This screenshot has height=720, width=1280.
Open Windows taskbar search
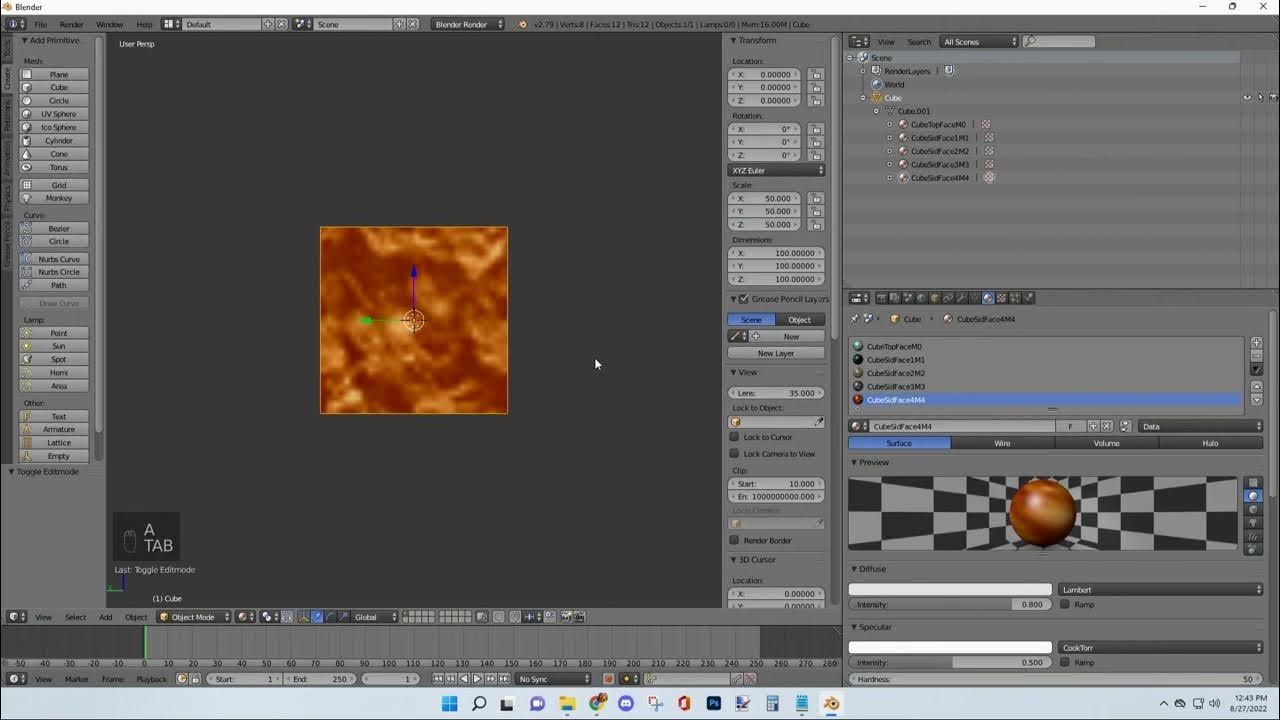[479, 704]
